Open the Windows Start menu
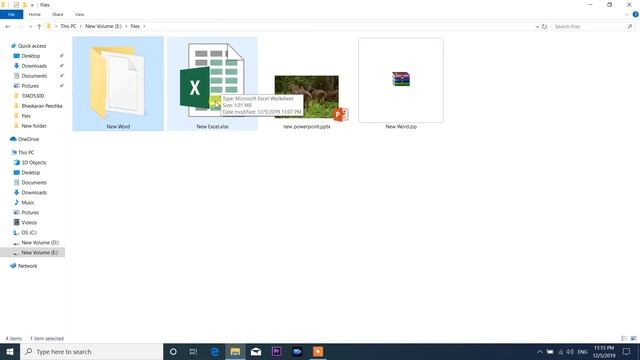Viewport: 640px width, 360px height. tap(10, 351)
